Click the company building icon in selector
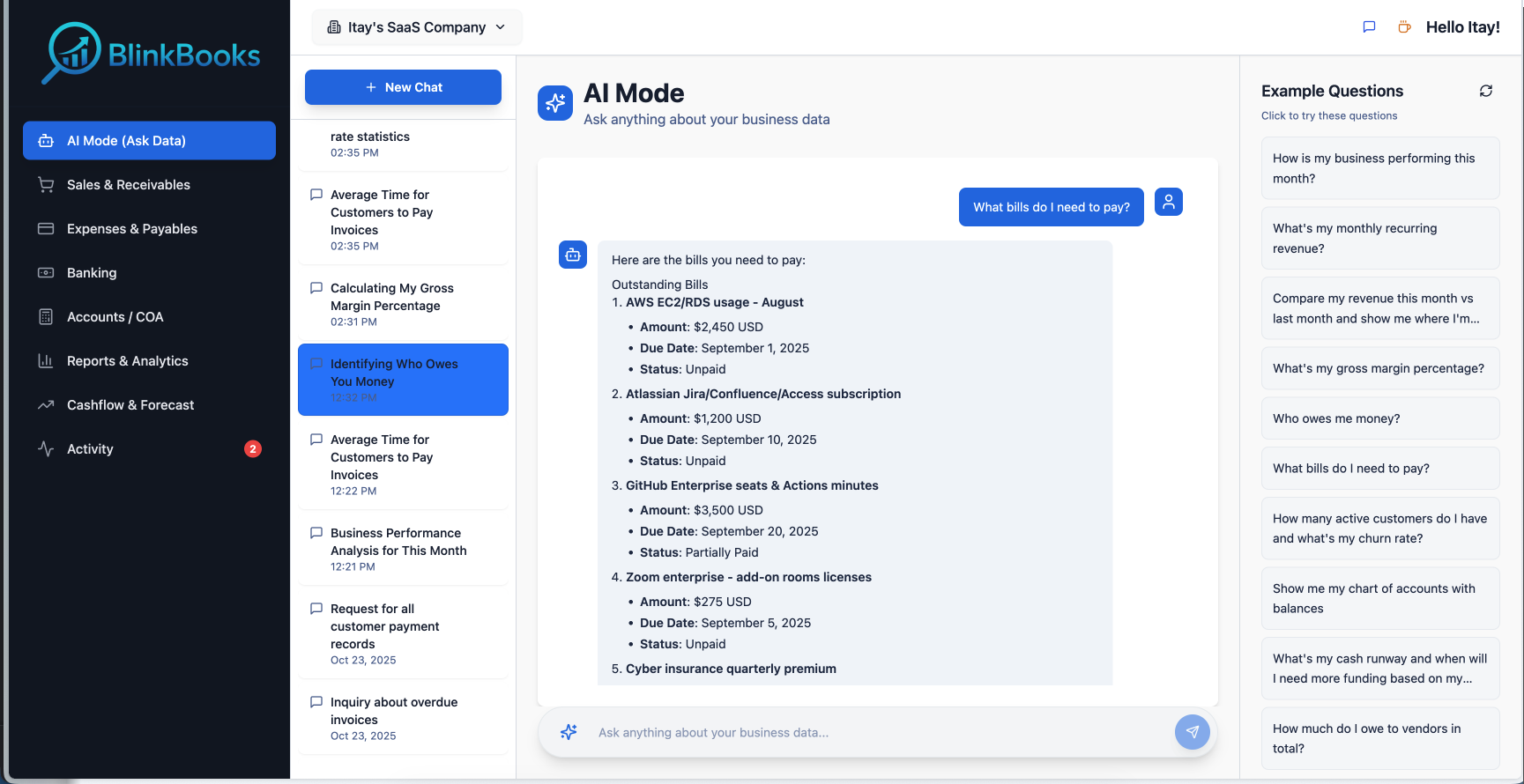The height and width of the screenshot is (784, 1524). (334, 27)
